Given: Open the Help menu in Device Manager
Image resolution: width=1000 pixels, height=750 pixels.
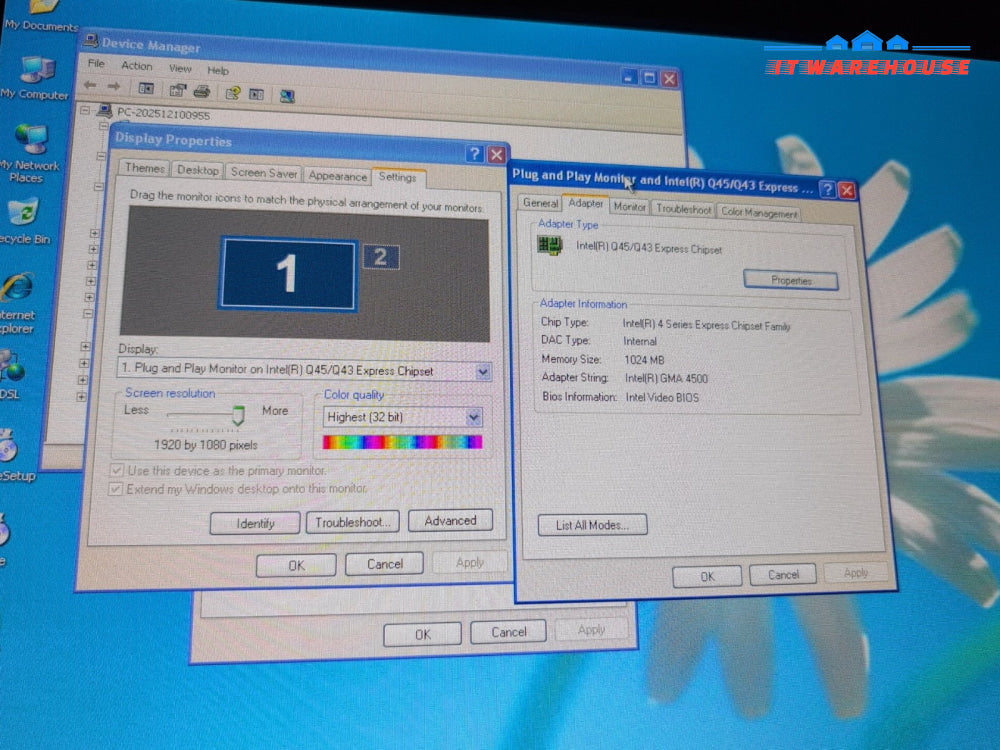Looking at the screenshot, I should coord(217,70).
